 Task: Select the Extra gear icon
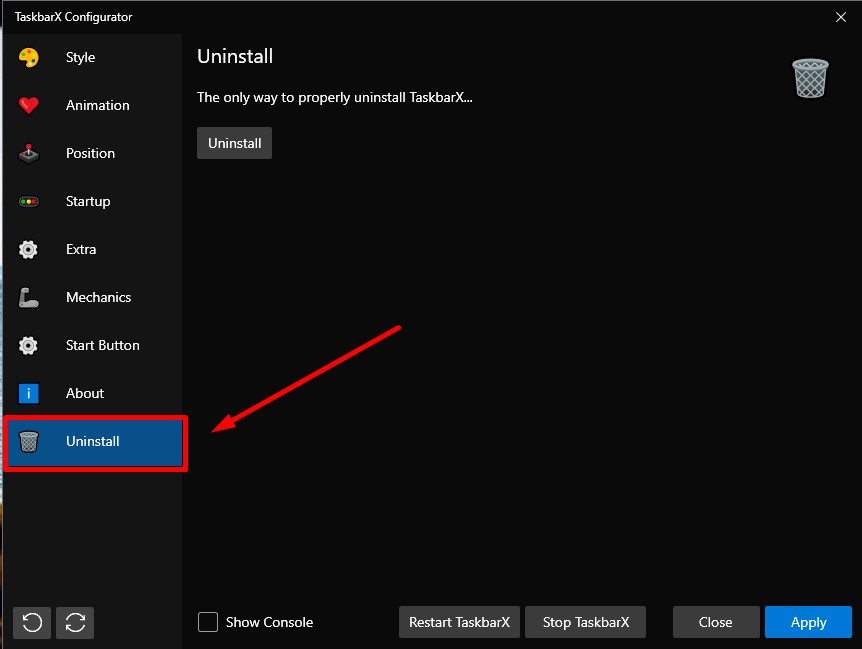29,250
